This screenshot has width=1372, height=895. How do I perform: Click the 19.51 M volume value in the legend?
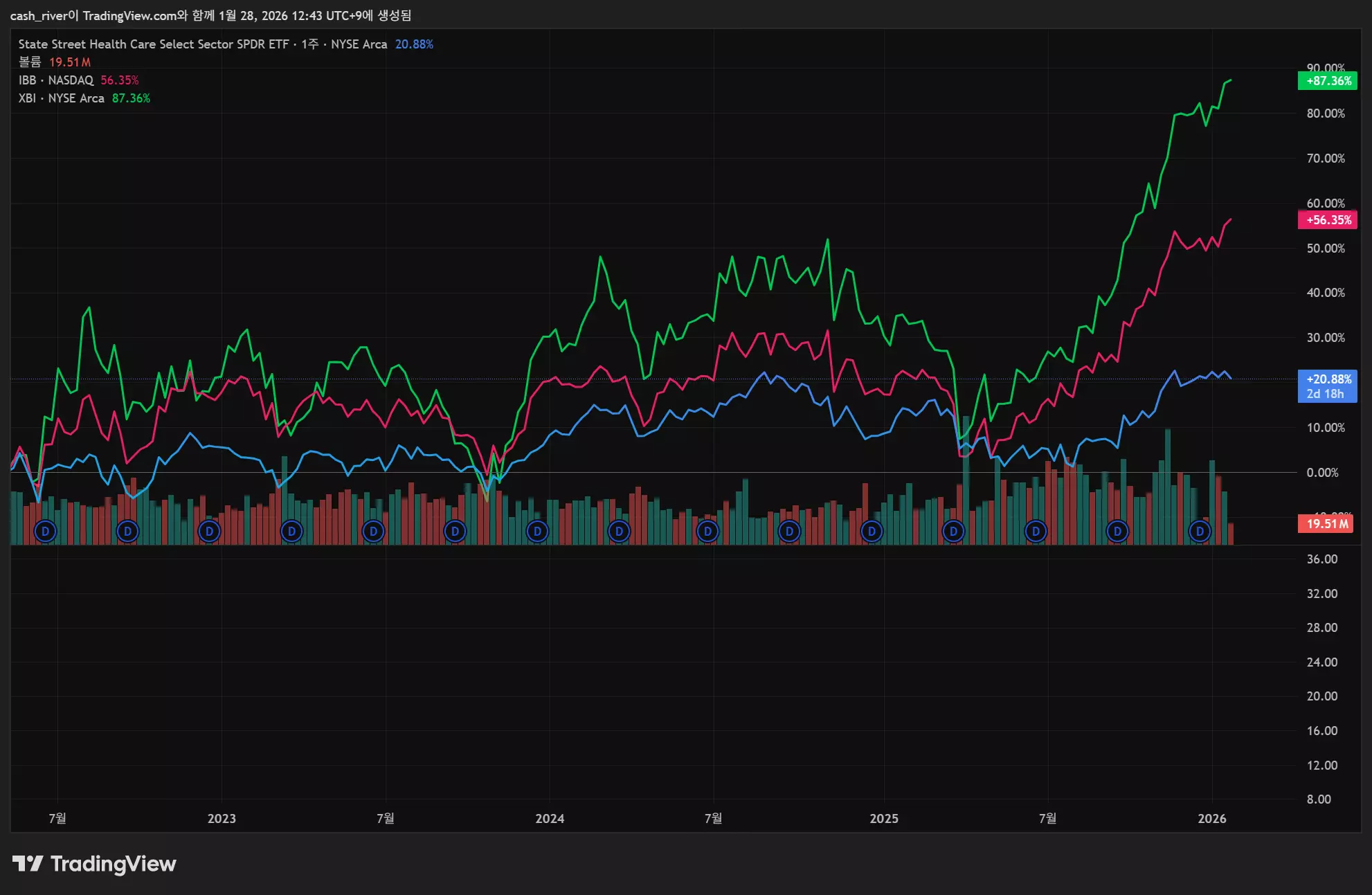tap(70, 62)
